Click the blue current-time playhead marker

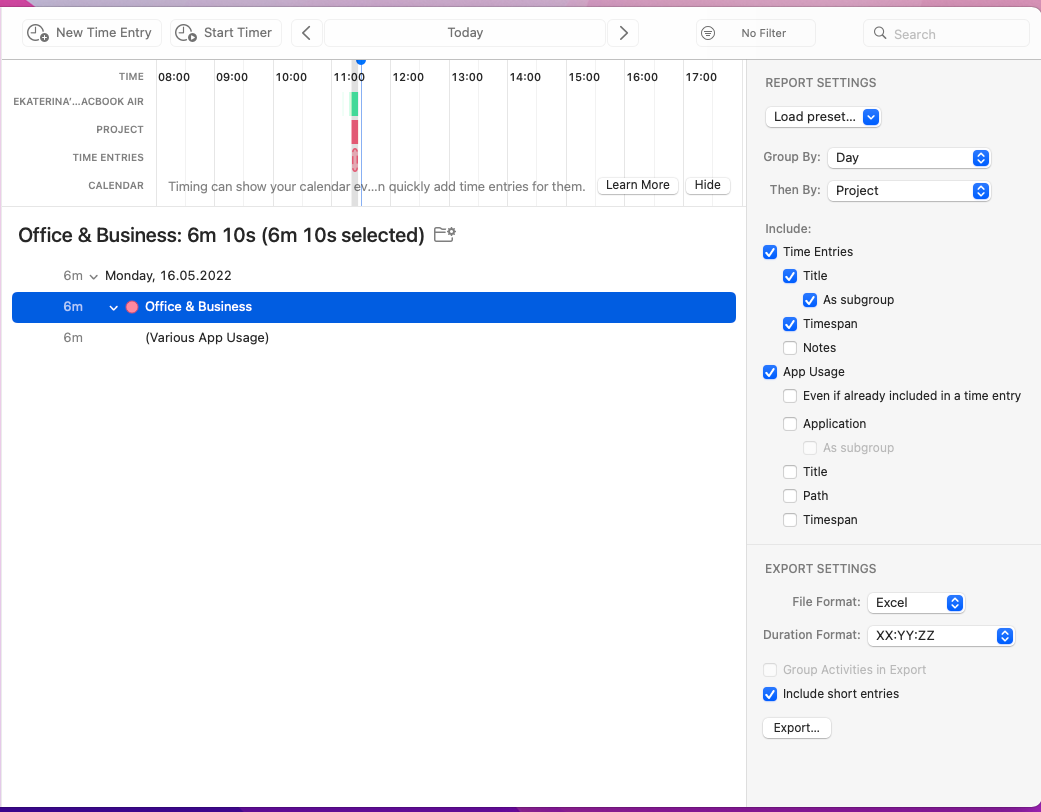(x=360, y=62)
